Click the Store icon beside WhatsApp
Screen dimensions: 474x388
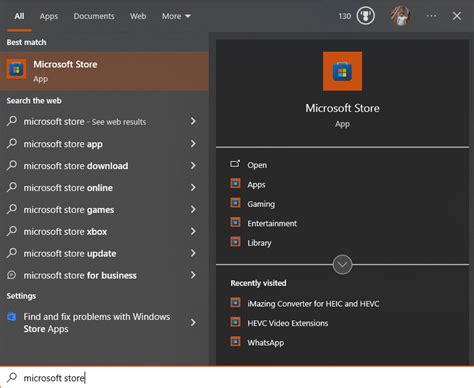pos(235,341)
